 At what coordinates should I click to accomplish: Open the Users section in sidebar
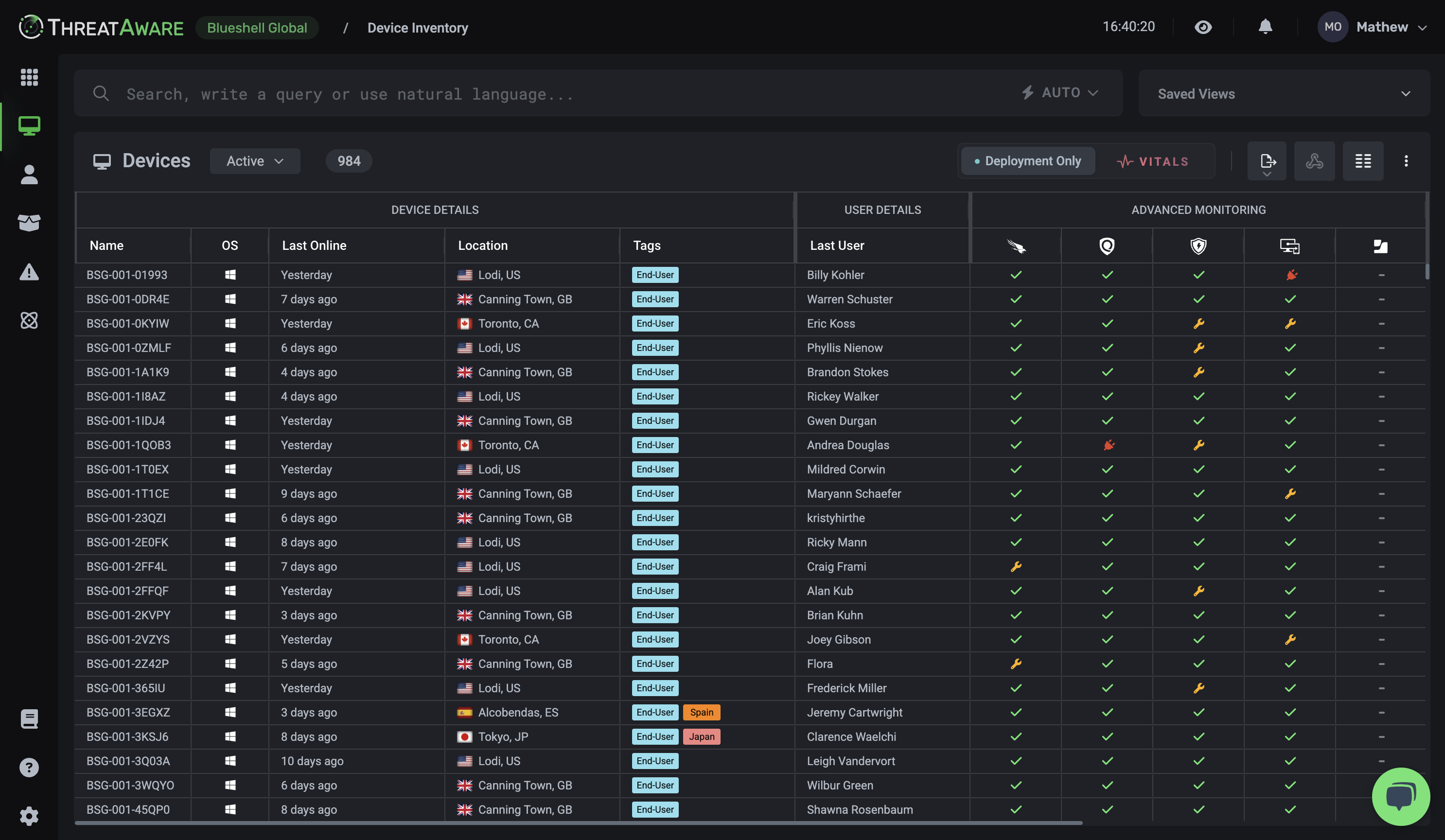(29, 175)
